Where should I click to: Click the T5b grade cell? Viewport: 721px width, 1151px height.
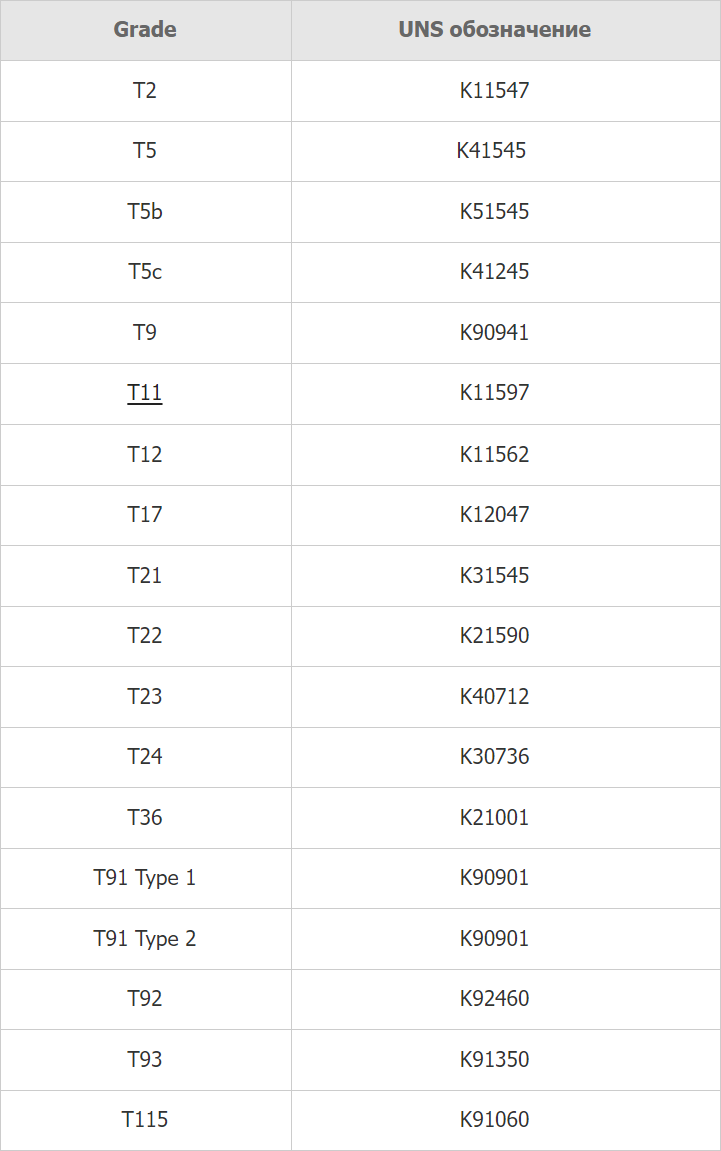[145, 211]
